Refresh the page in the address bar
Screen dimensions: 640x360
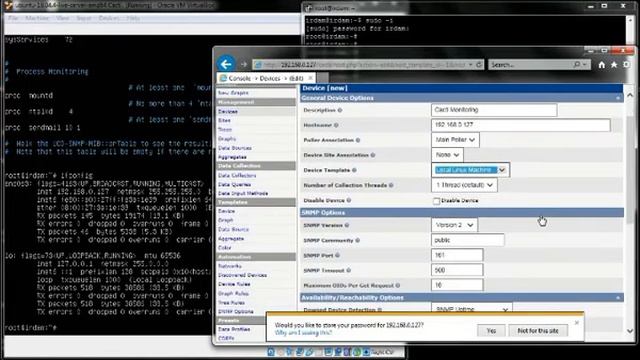pos(480,64)
